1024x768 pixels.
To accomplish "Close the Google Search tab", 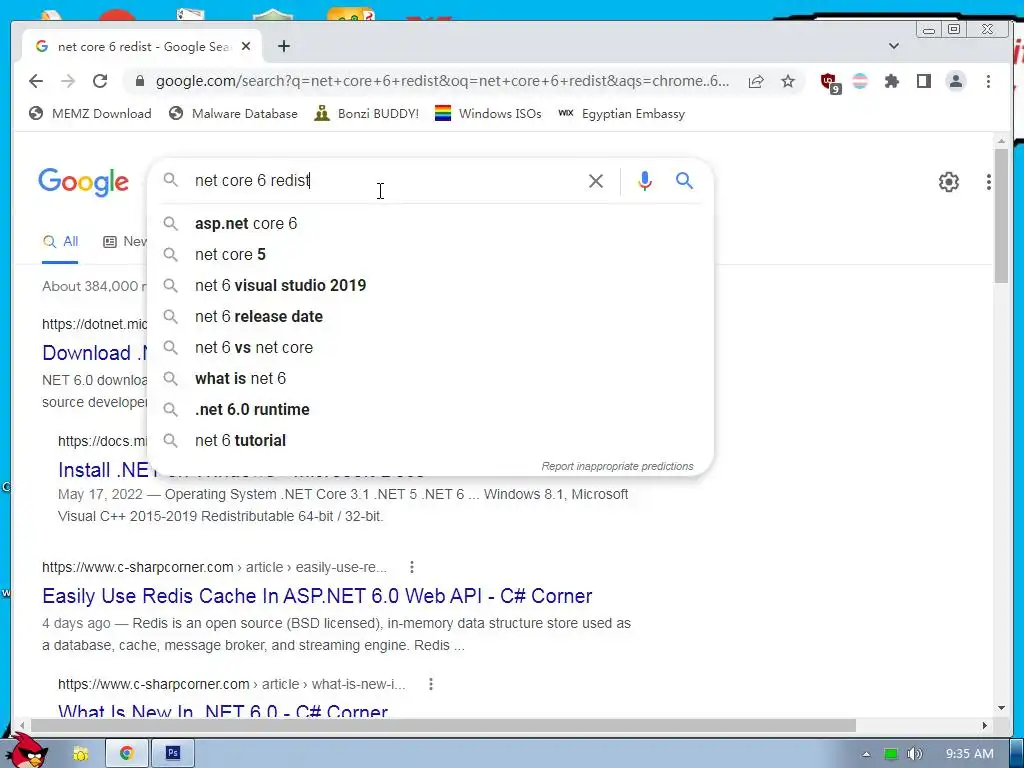I will tap(246, 46).
